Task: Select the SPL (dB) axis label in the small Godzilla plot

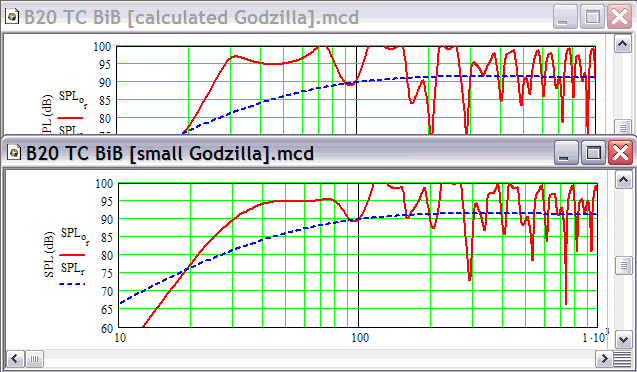Action: click(x=48, y=254)
